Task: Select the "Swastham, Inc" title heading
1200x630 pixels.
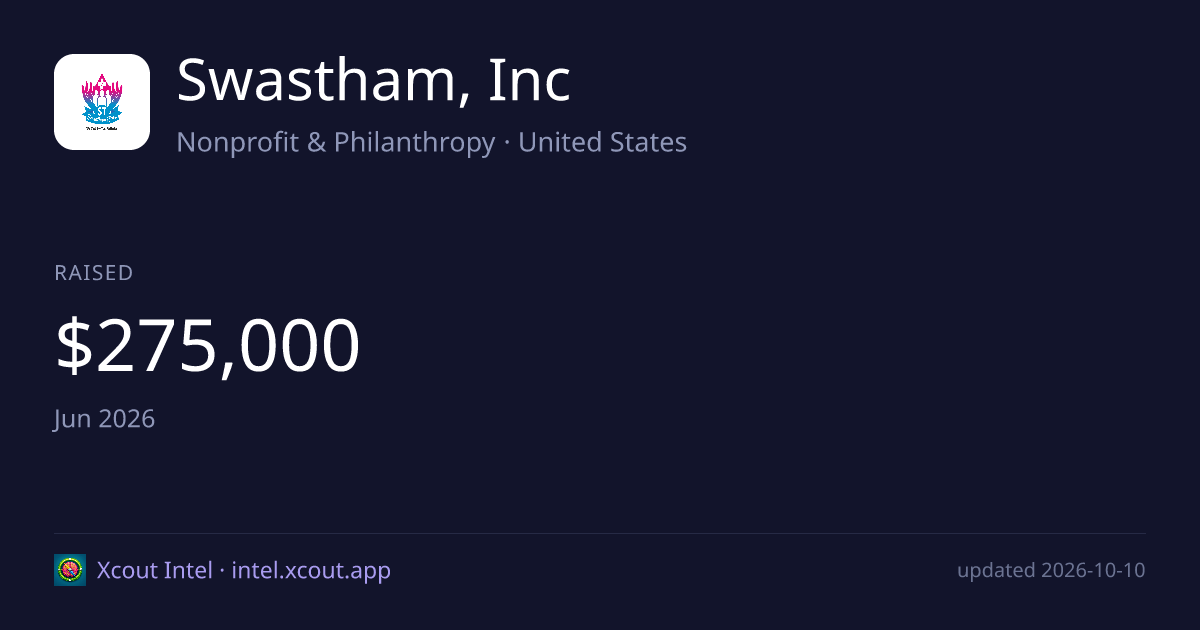Action: [x=373, y=82]
